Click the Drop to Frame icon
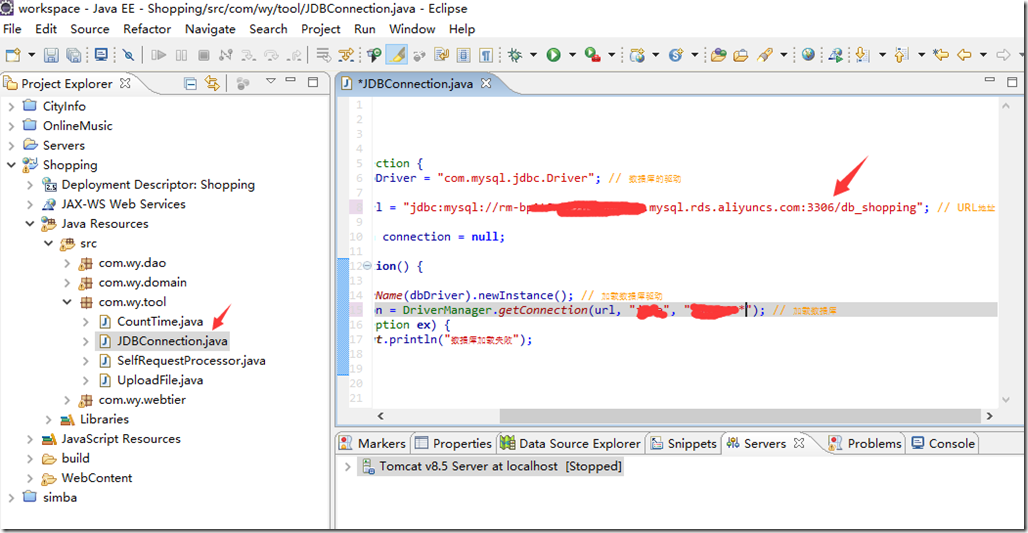This screenshot has width=1028, height=533. click(323, 55)
